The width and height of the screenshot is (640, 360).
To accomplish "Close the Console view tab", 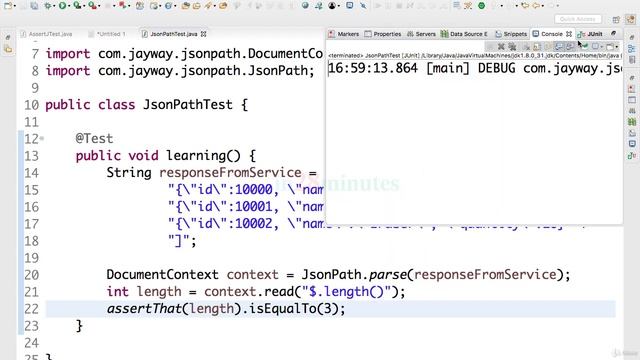I will pyautogui.click(x=569, y=34).
